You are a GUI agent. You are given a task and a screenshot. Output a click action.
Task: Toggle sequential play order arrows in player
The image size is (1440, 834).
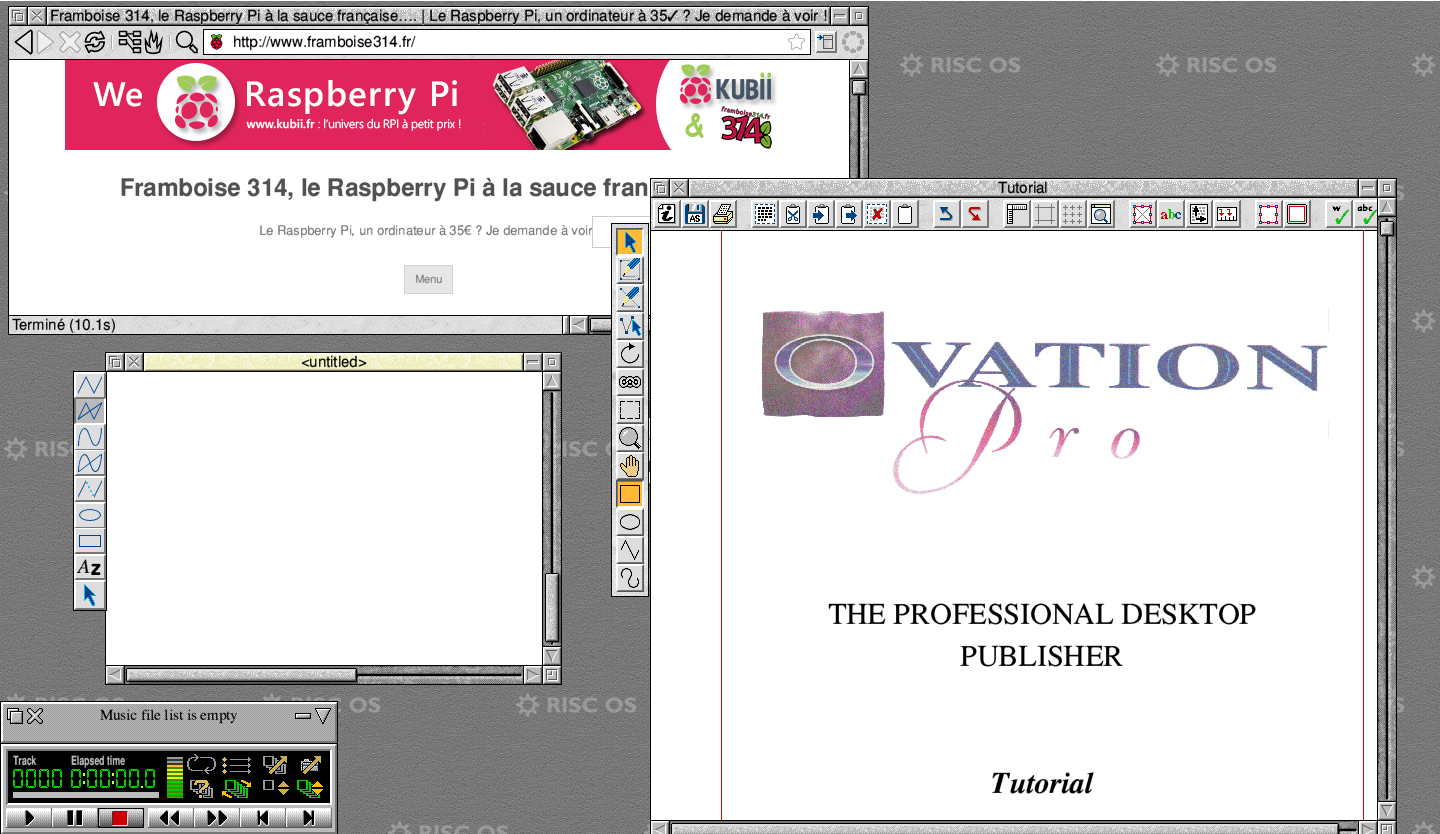point(236,765)
